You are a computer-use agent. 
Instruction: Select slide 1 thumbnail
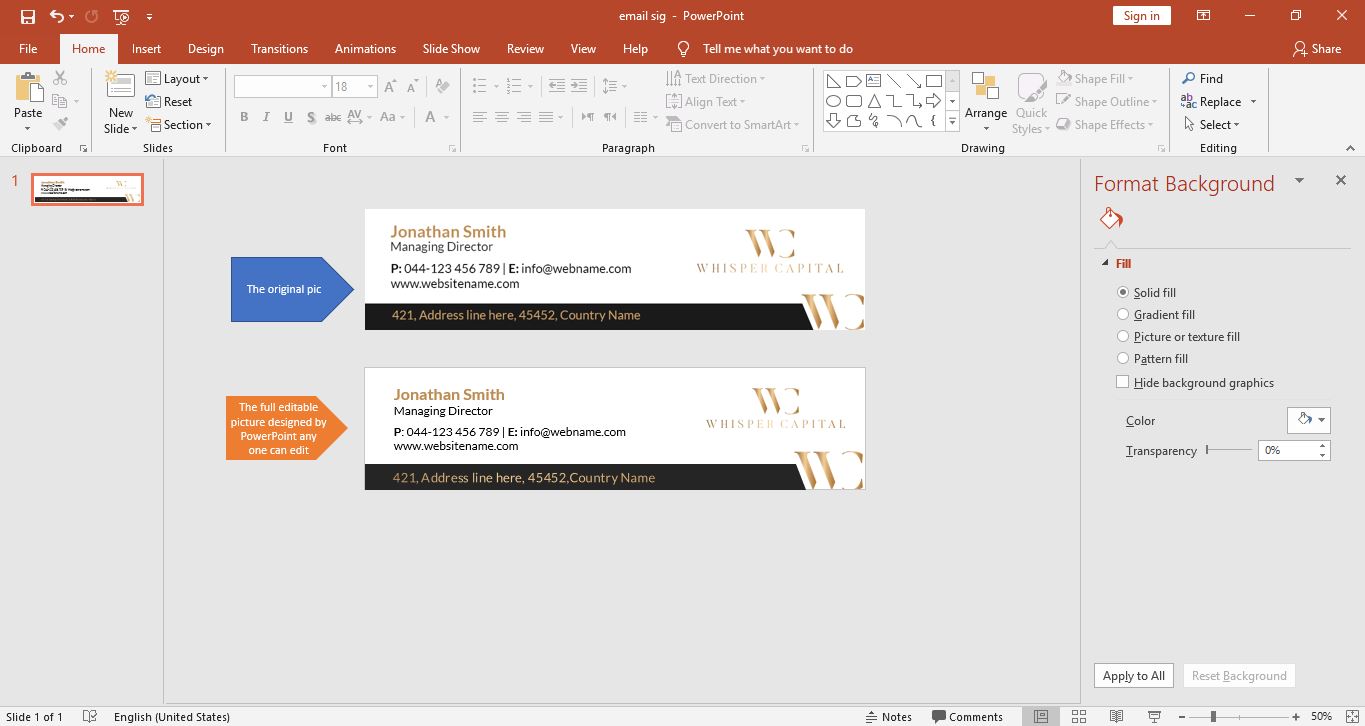(x=88, y=189)
